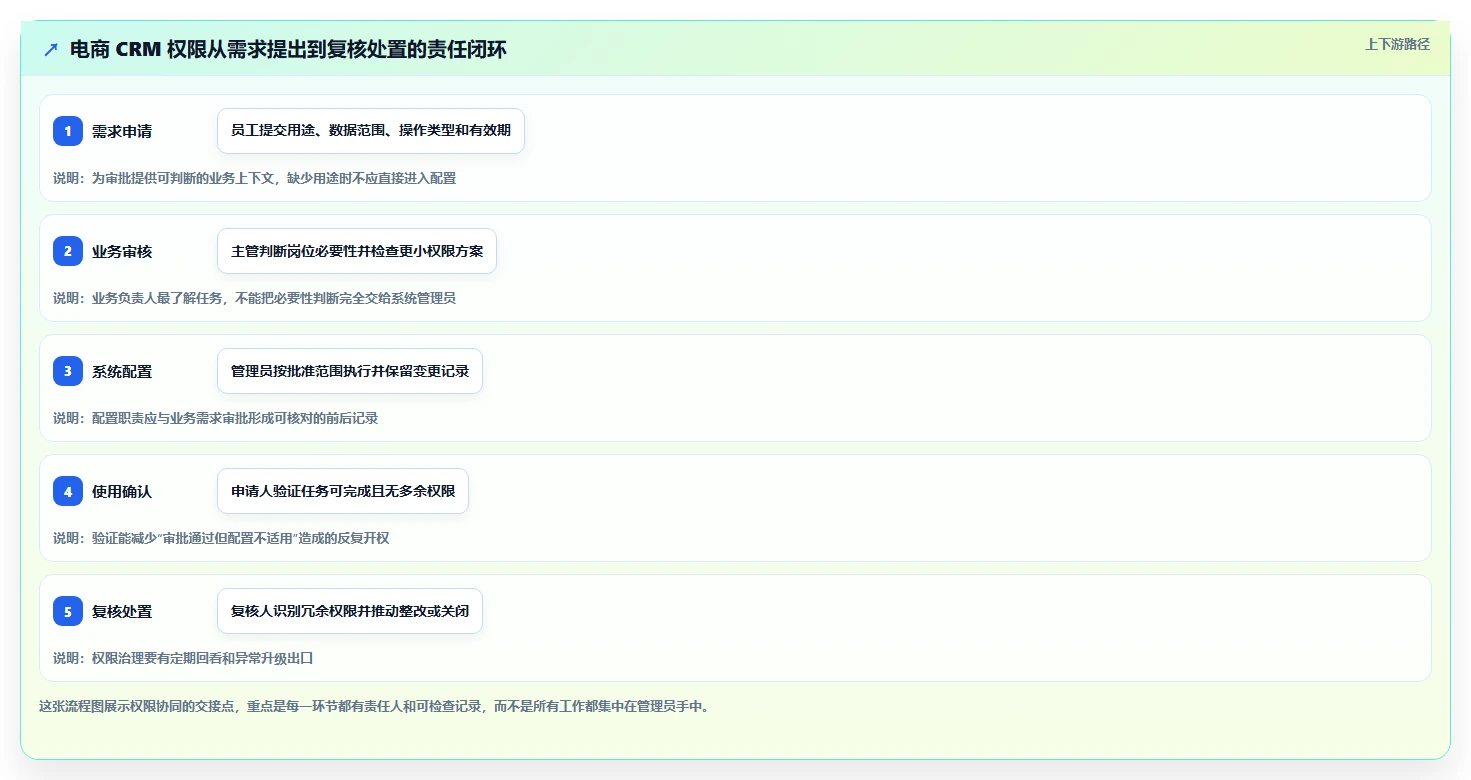This screenshot has height=780, width=1471.
Task: Select step number 1 badge
Action: [x=68, y=131]
